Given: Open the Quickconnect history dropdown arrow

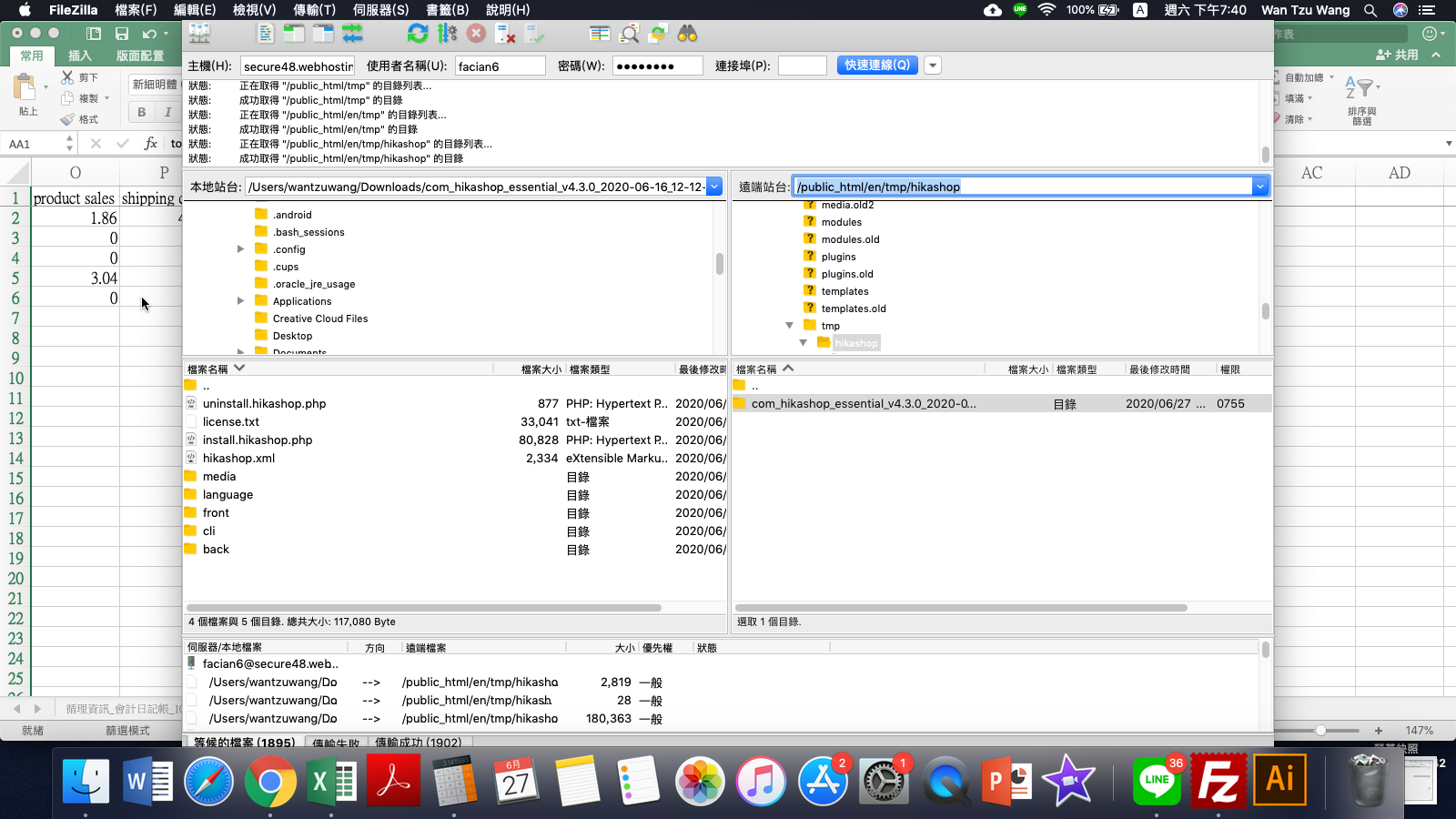Looking at the screenshot, I should click(932, 66).
